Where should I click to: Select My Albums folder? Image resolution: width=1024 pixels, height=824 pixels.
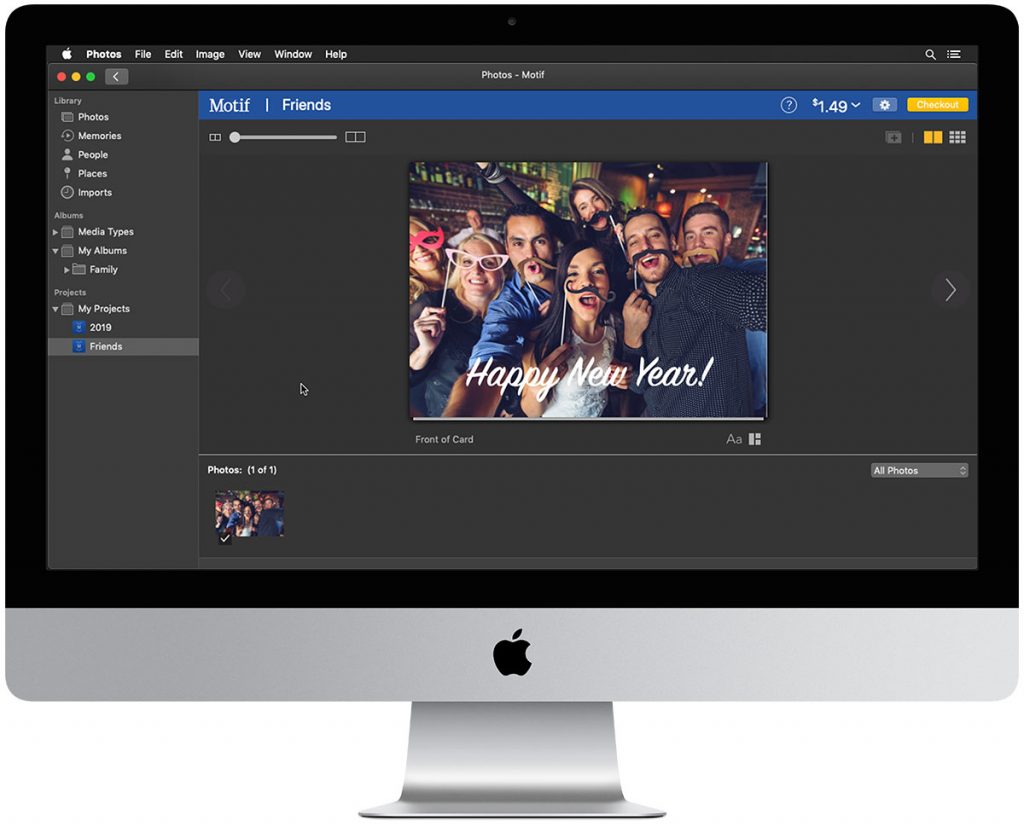(103, 251)
